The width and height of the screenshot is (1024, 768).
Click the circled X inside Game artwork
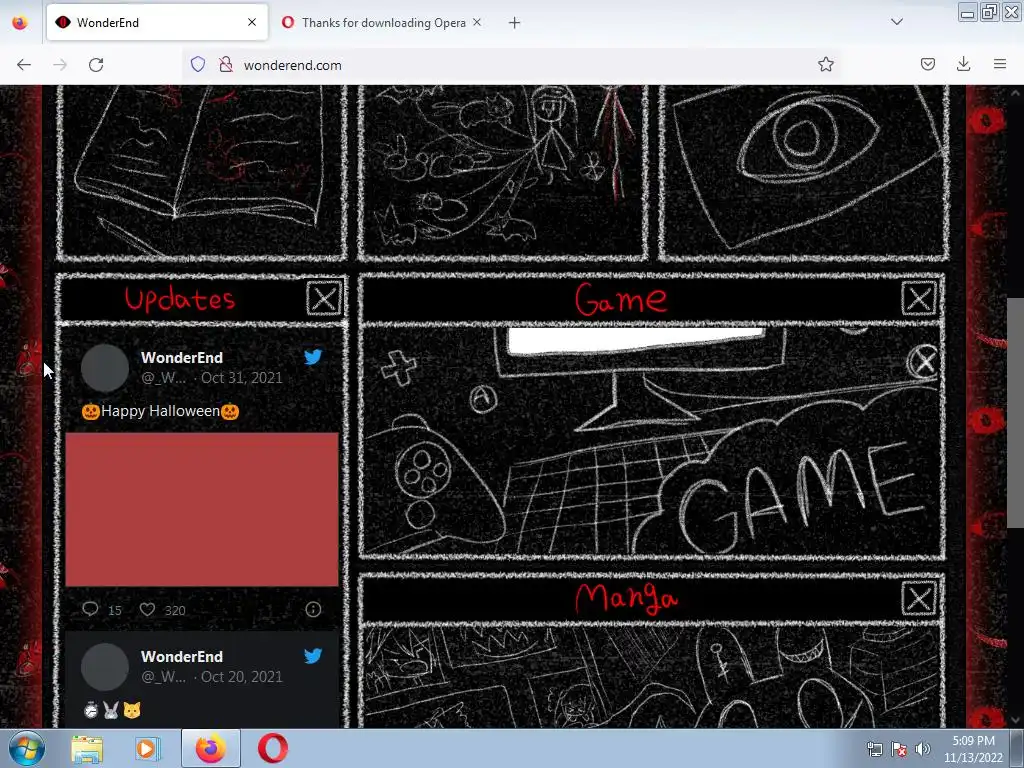pyautogui.click(x=923, y=362)
